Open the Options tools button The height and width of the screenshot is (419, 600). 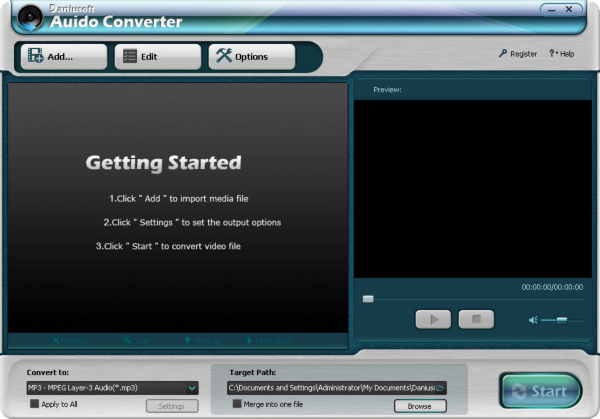click(x=252, y=57)
